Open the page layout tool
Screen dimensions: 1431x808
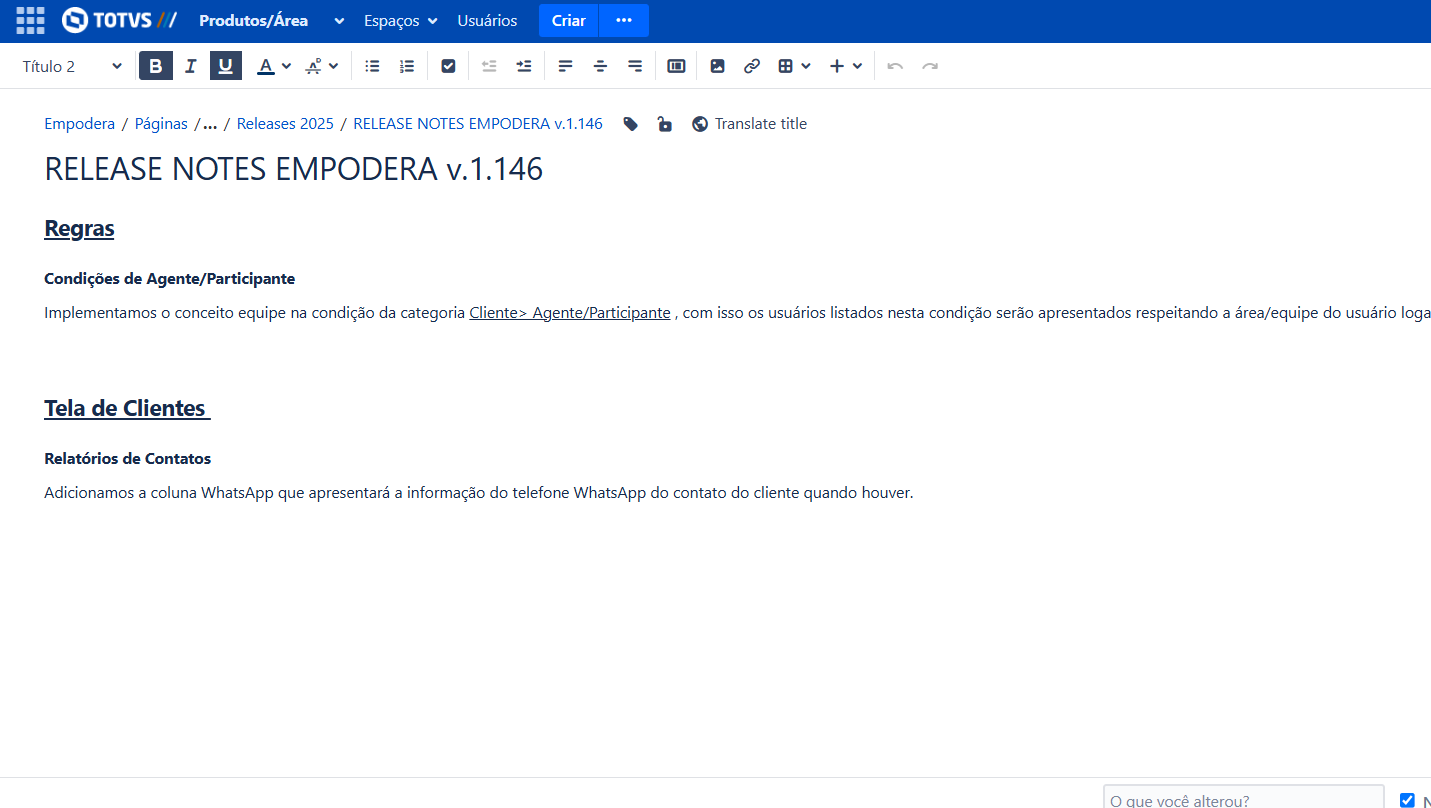(676, 66)
